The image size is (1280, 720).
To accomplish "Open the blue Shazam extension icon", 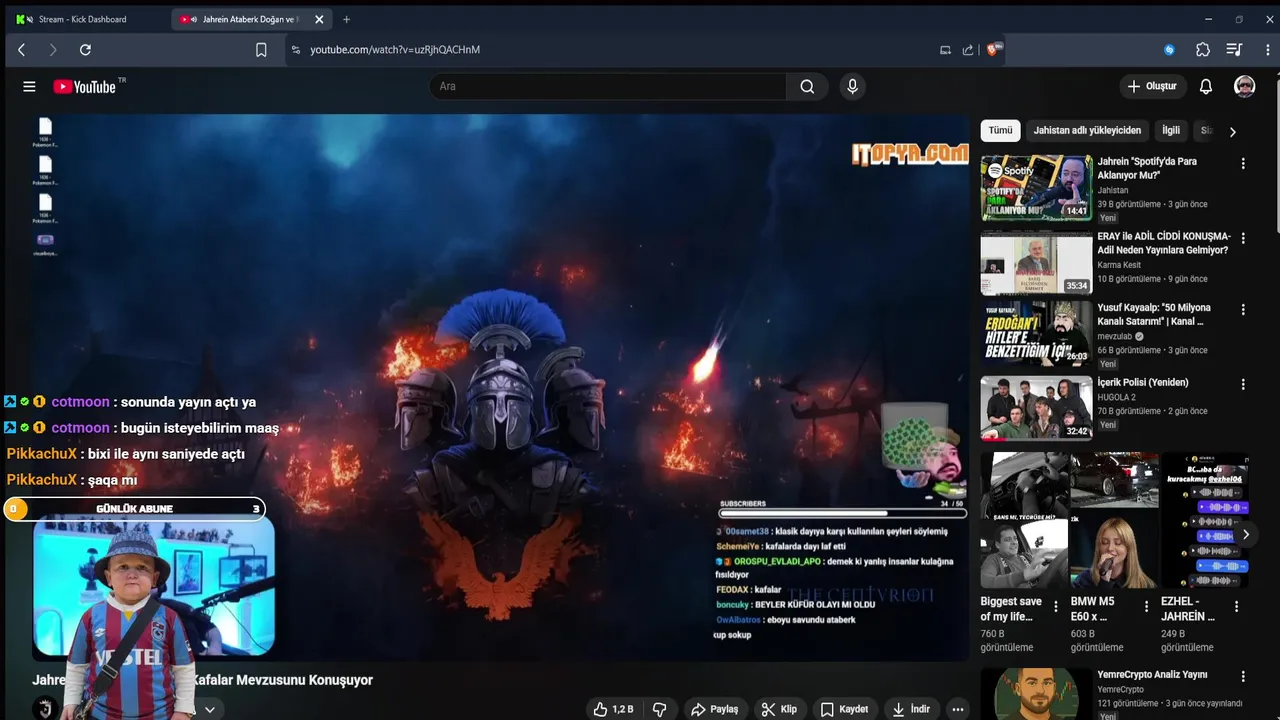I will (1169, 49).
